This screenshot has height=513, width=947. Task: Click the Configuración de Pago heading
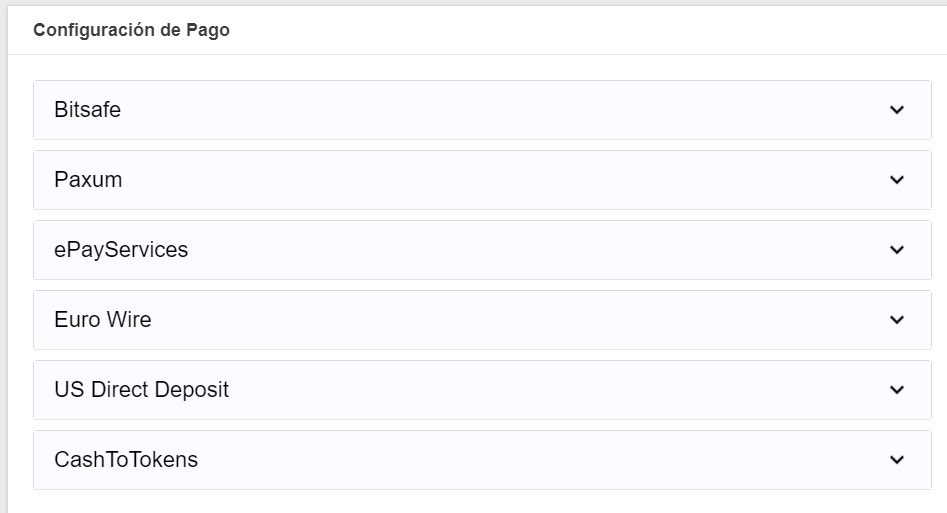131,30
